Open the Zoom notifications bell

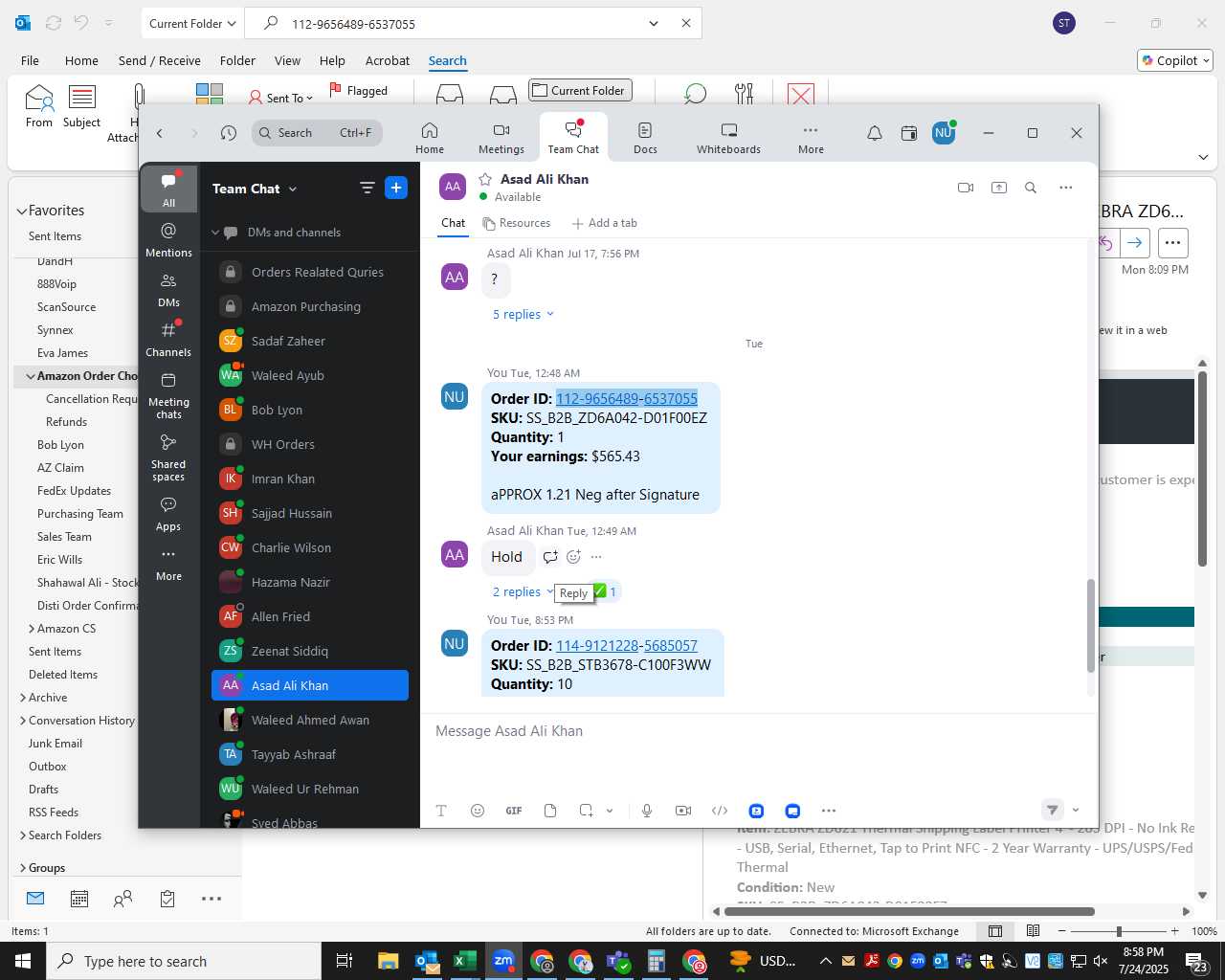[875, 133]
